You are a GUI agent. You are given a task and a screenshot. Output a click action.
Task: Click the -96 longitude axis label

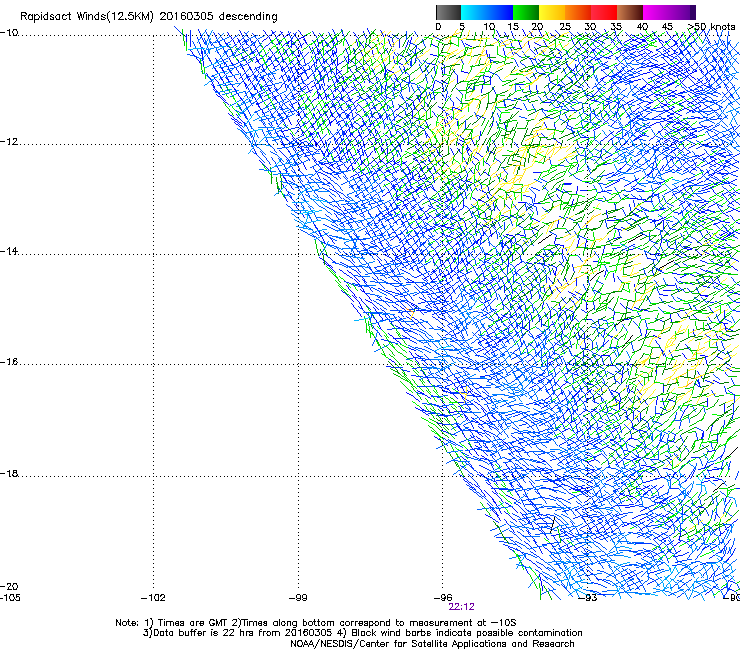pyautogui.click(x=443, y=598)
